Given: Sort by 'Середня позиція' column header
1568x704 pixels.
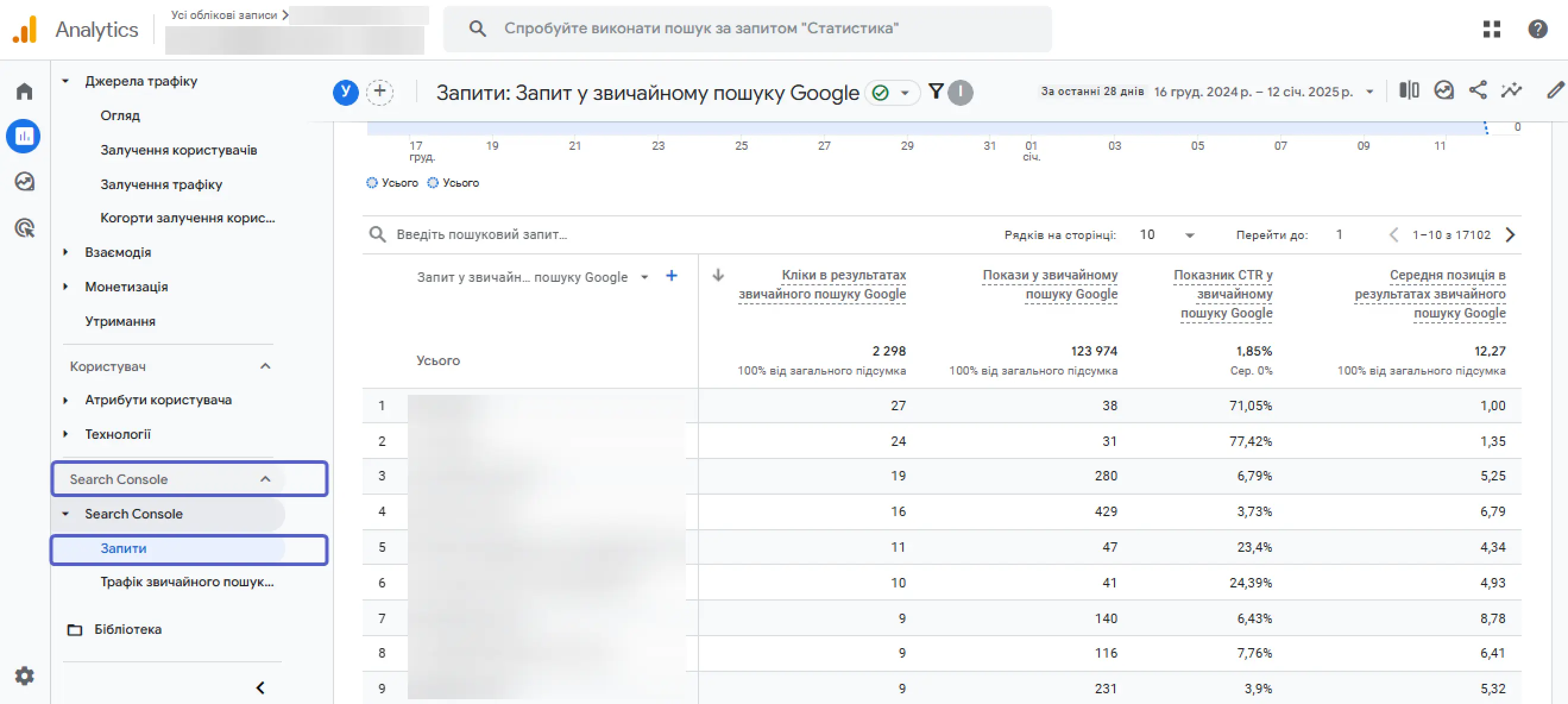Looking at the screenshot, I should pos(1430,294).
